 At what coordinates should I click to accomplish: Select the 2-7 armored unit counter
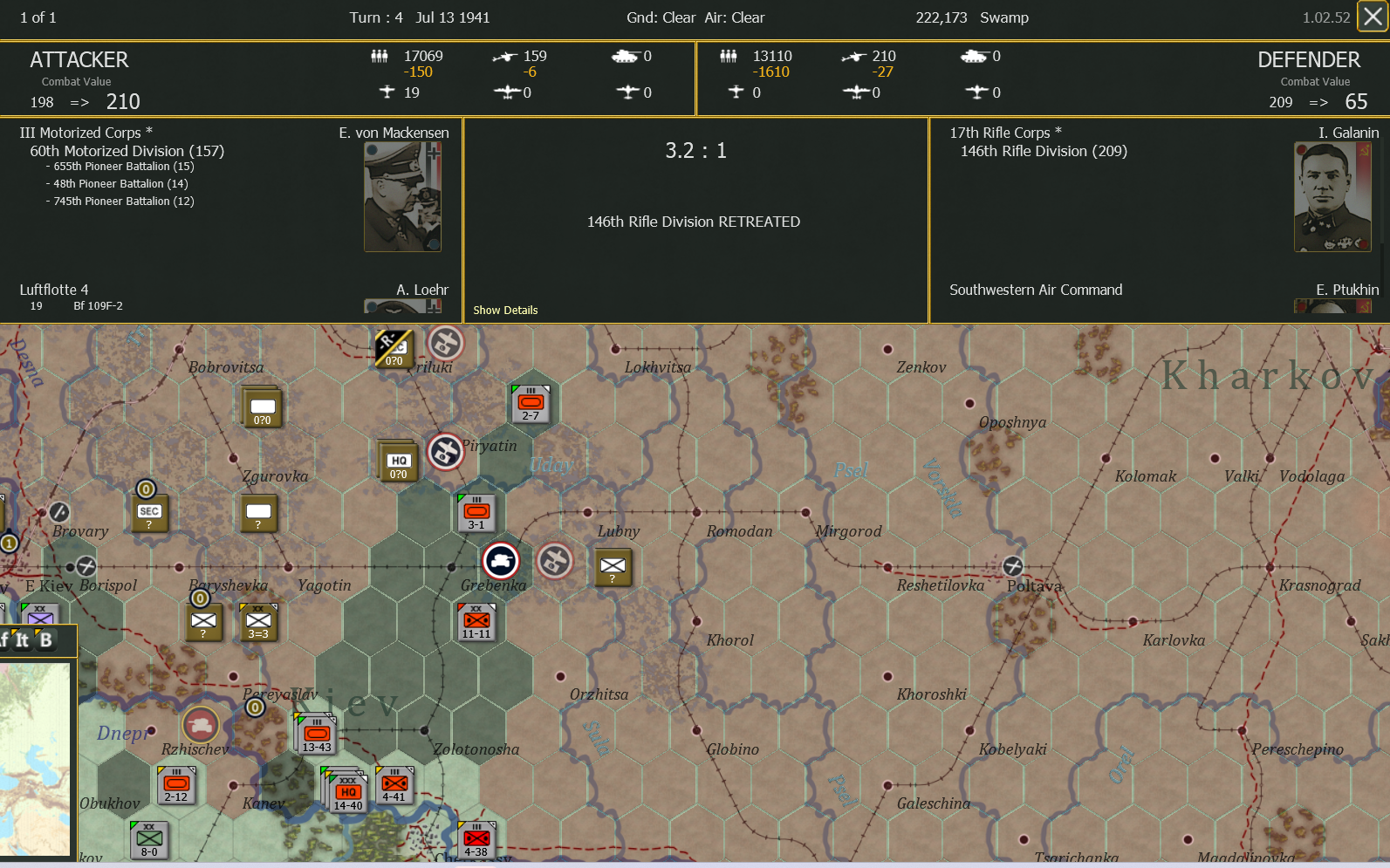[x=531, y=404]
